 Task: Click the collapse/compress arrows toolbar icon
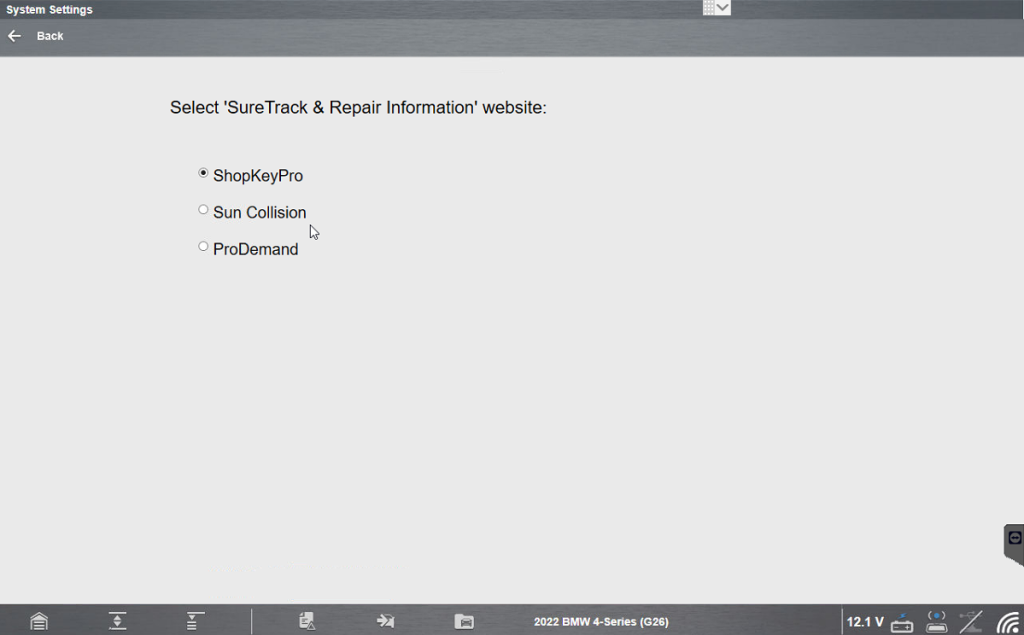point(118,621)
